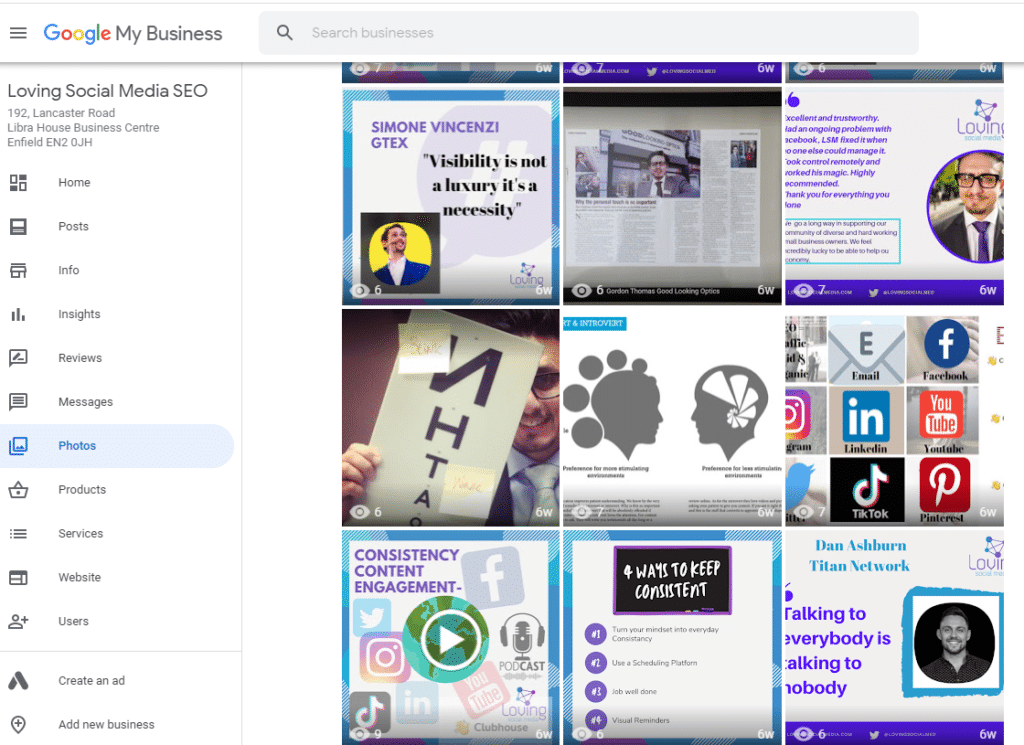The height and width of the screenshot is (745, 1024).
Task: Click view count eye on social icons grid photo
Action: coord(803,512)
